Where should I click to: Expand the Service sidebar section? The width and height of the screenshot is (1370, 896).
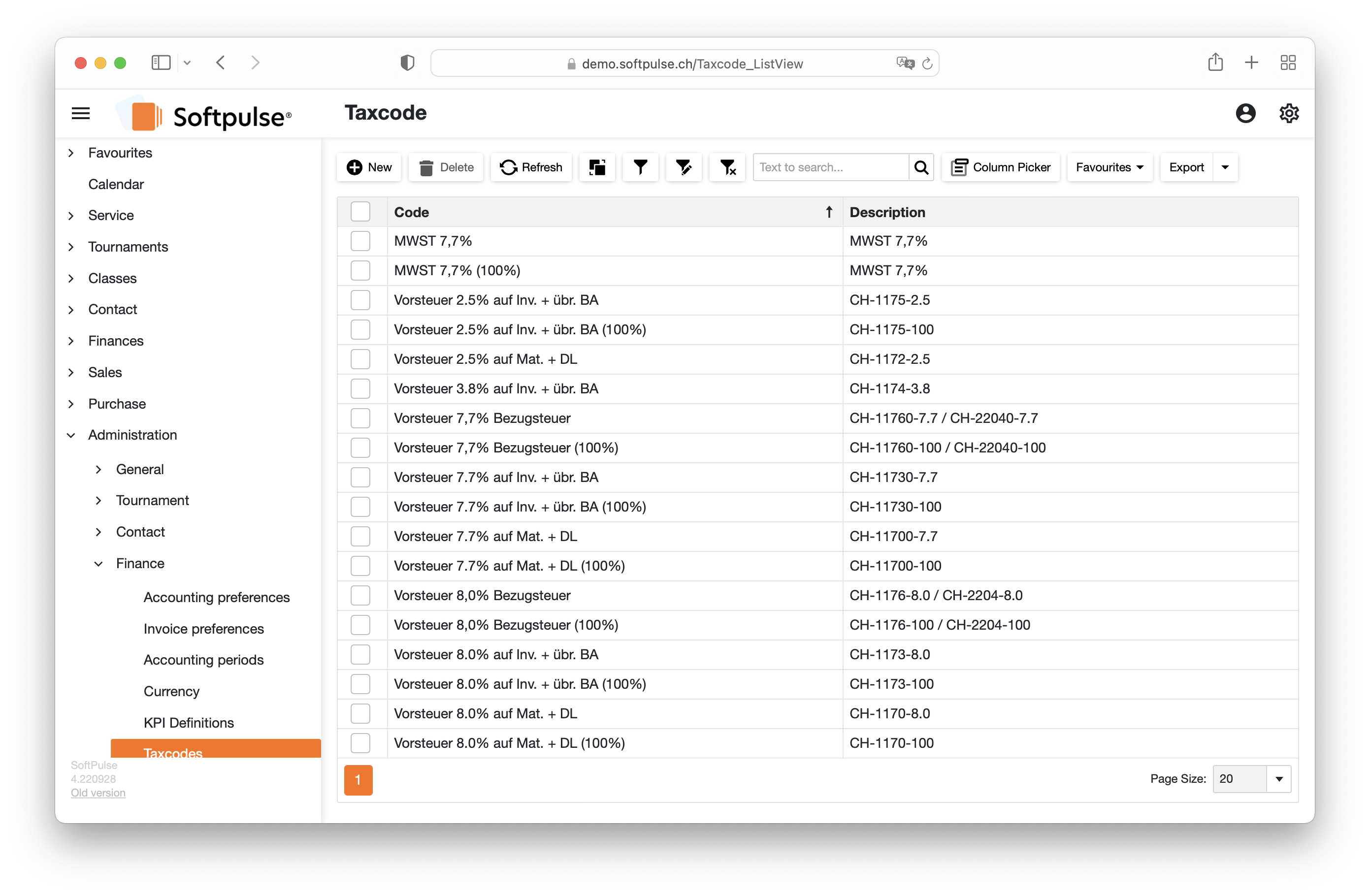tap(71, 215)
